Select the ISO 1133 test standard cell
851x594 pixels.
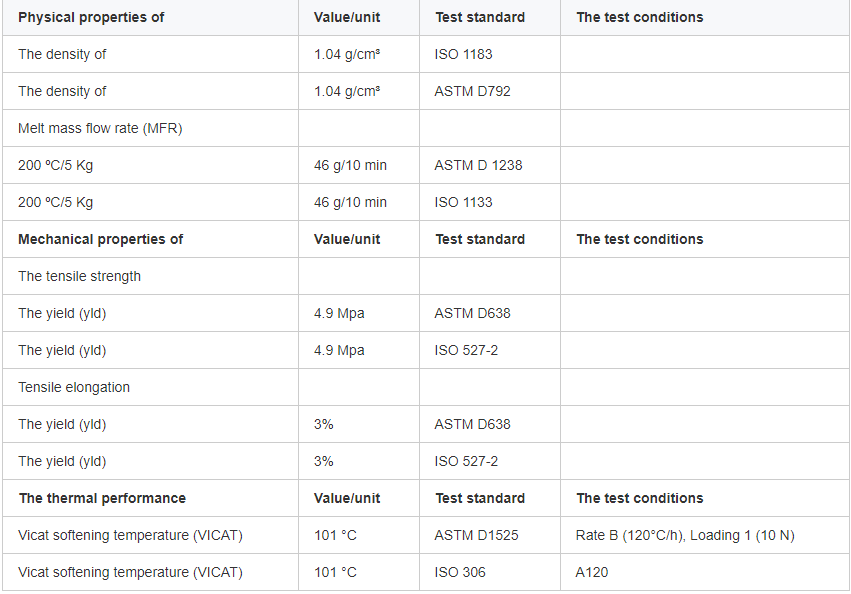(x=463, y=202)
